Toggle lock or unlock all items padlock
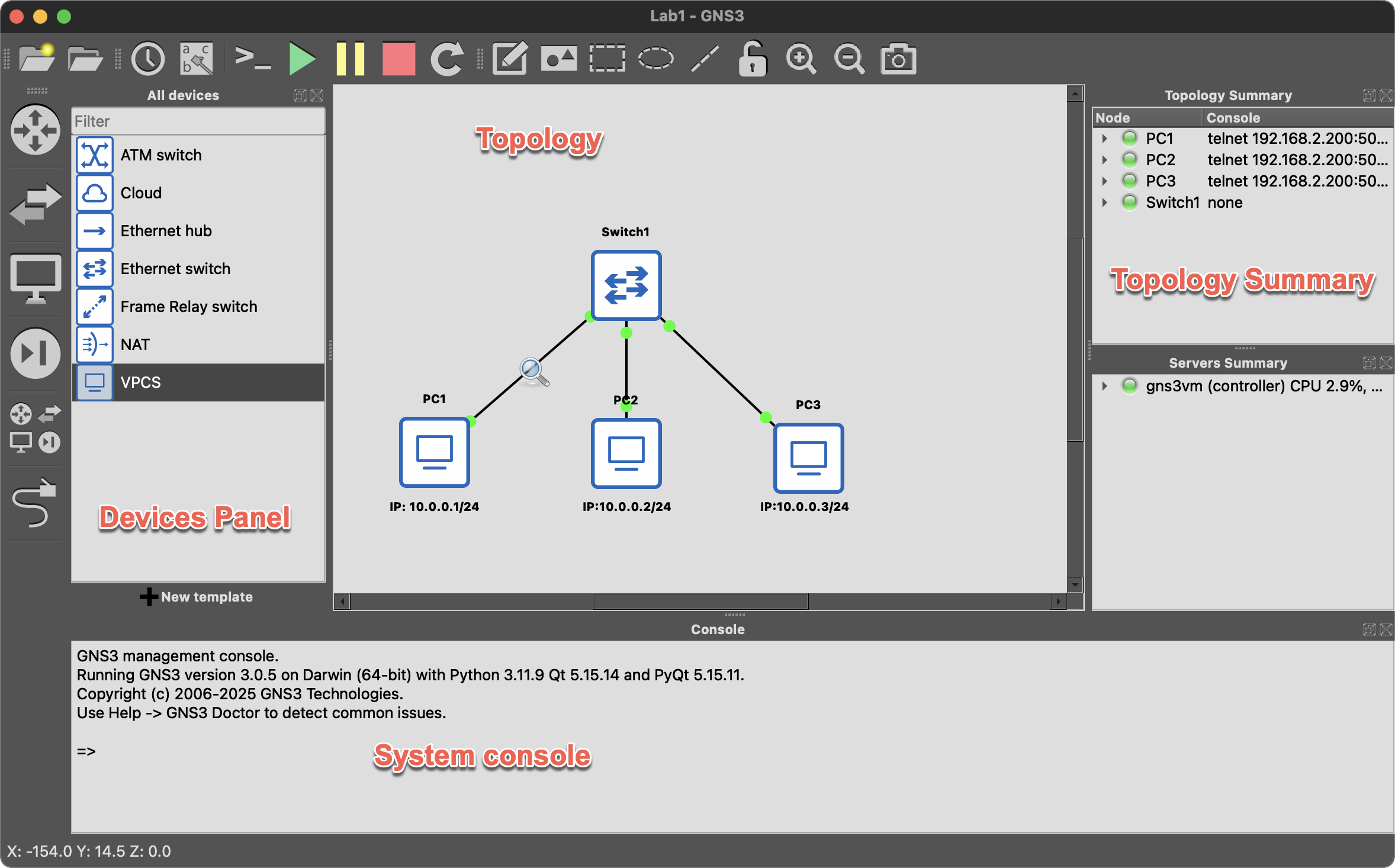Viewport: 1395px width, 868px height. pos(753,59)
